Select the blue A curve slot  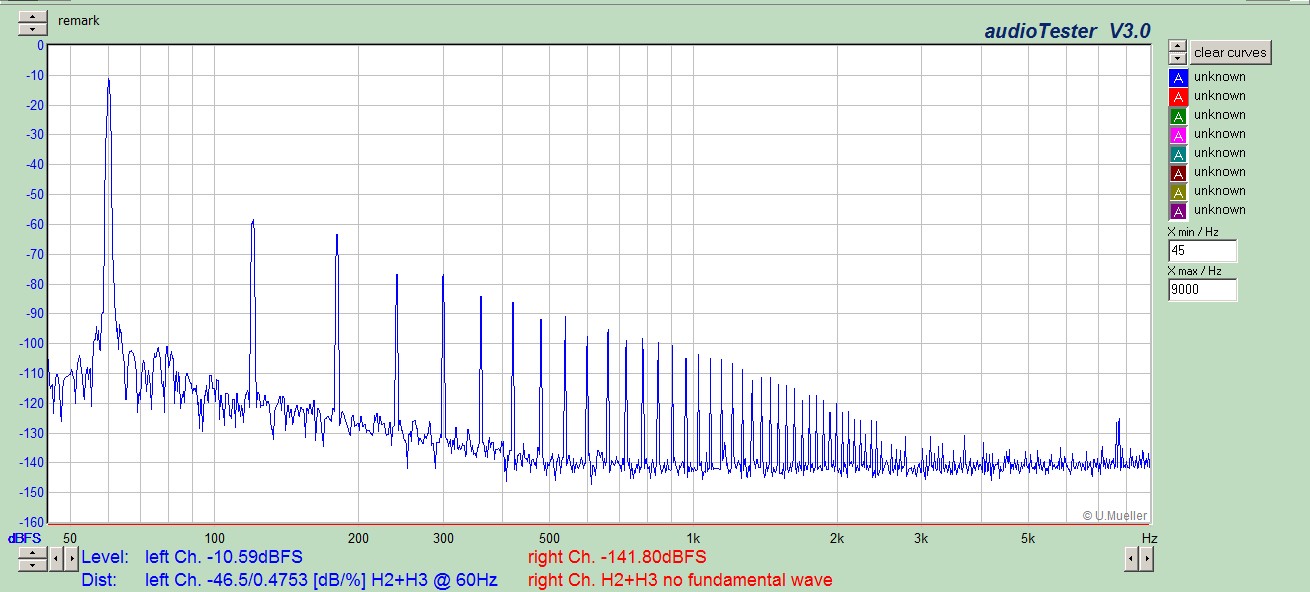pyautogui.click(x=1178, y=77)
